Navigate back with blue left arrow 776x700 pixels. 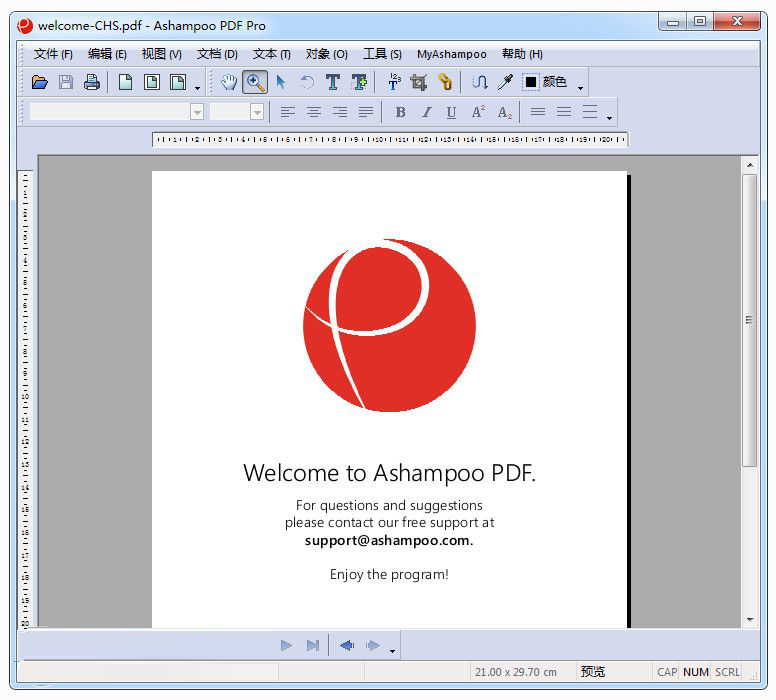pos(347,646)
